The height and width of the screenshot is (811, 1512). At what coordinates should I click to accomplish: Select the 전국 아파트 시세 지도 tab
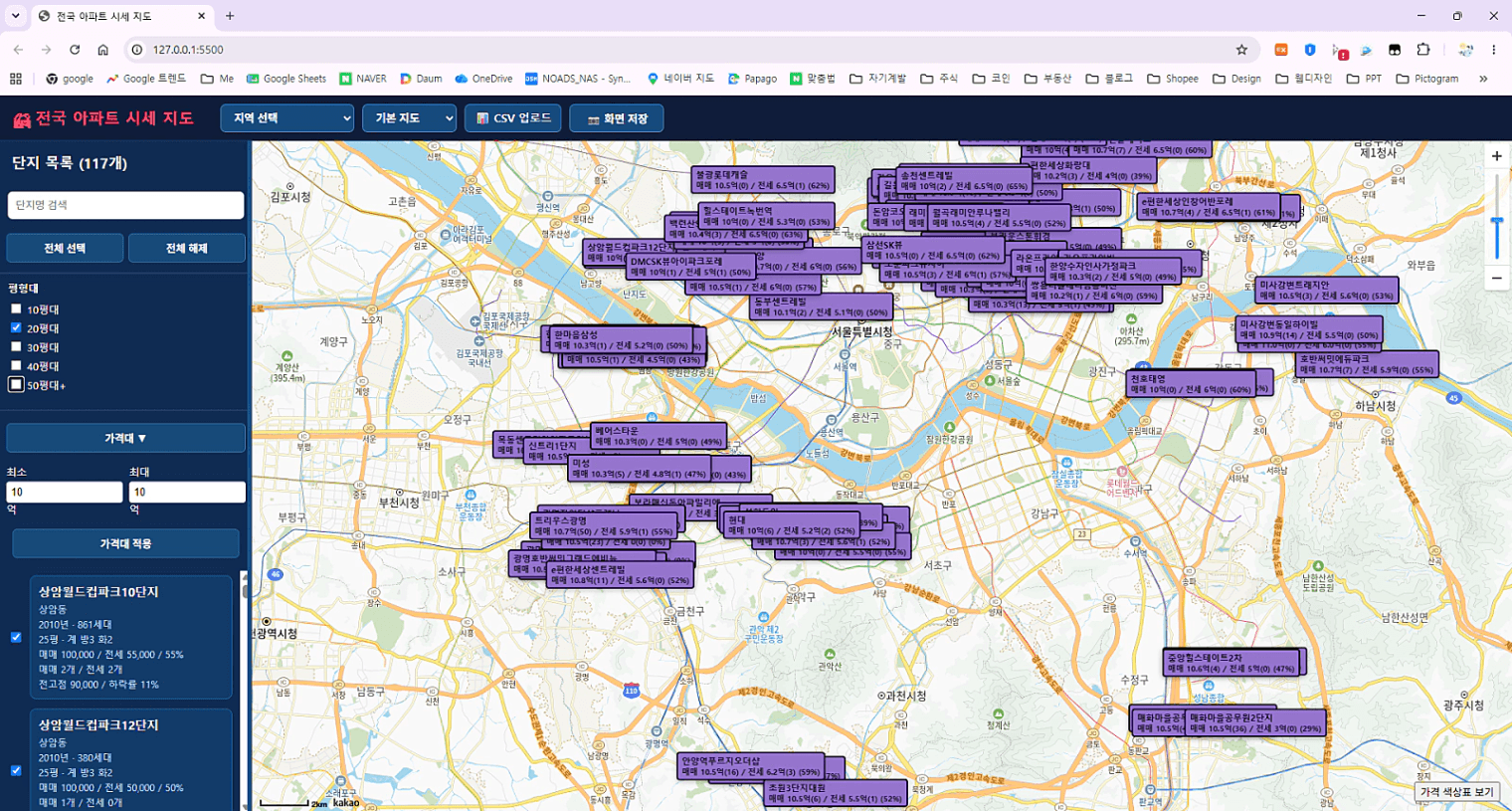click(121, 16)
